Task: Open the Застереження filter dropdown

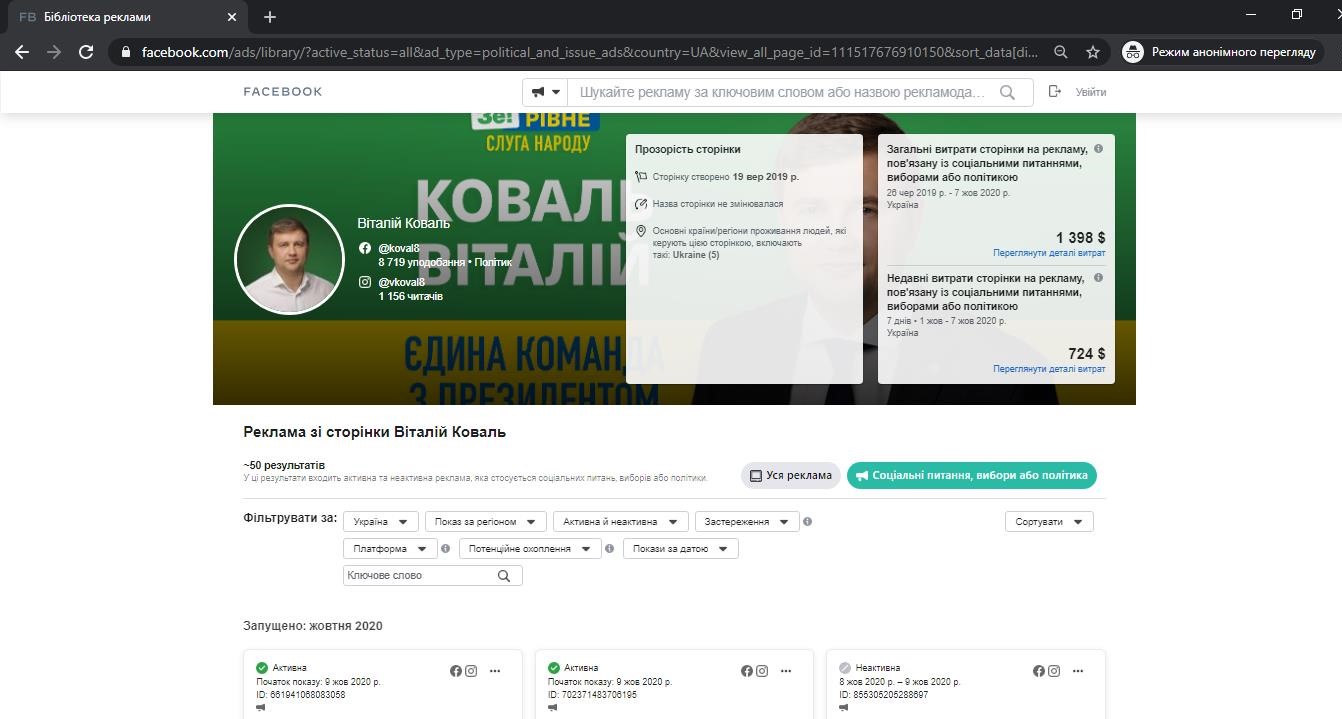Action: tap(747, 522)
